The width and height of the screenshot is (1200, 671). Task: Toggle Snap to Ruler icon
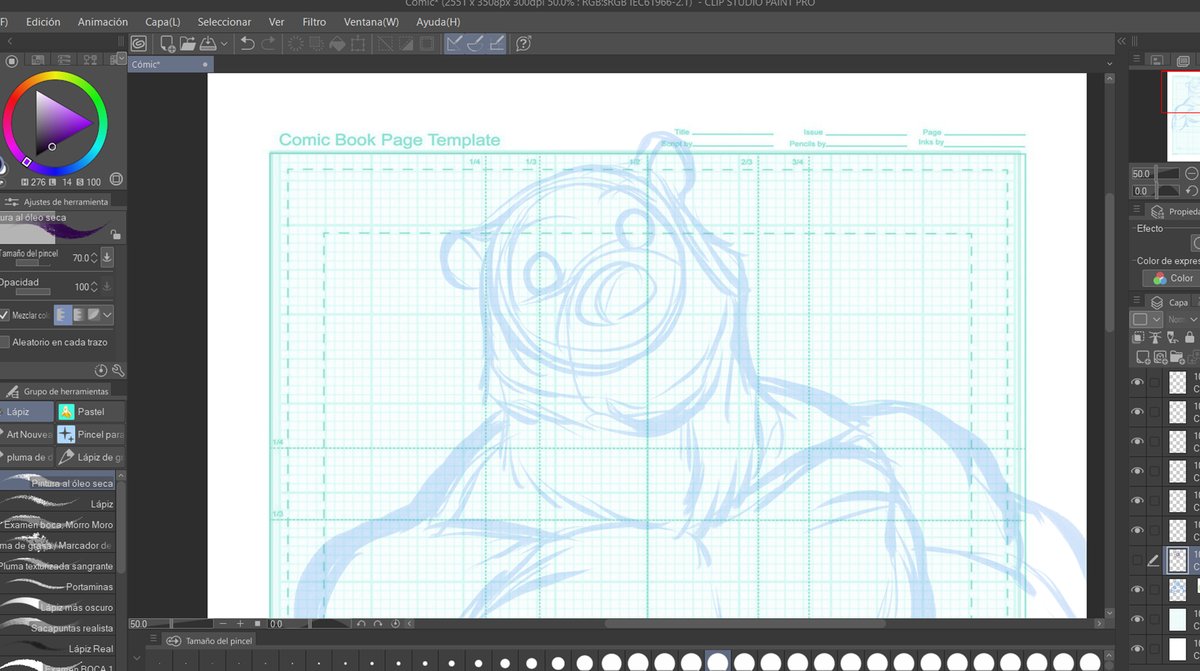454,43
